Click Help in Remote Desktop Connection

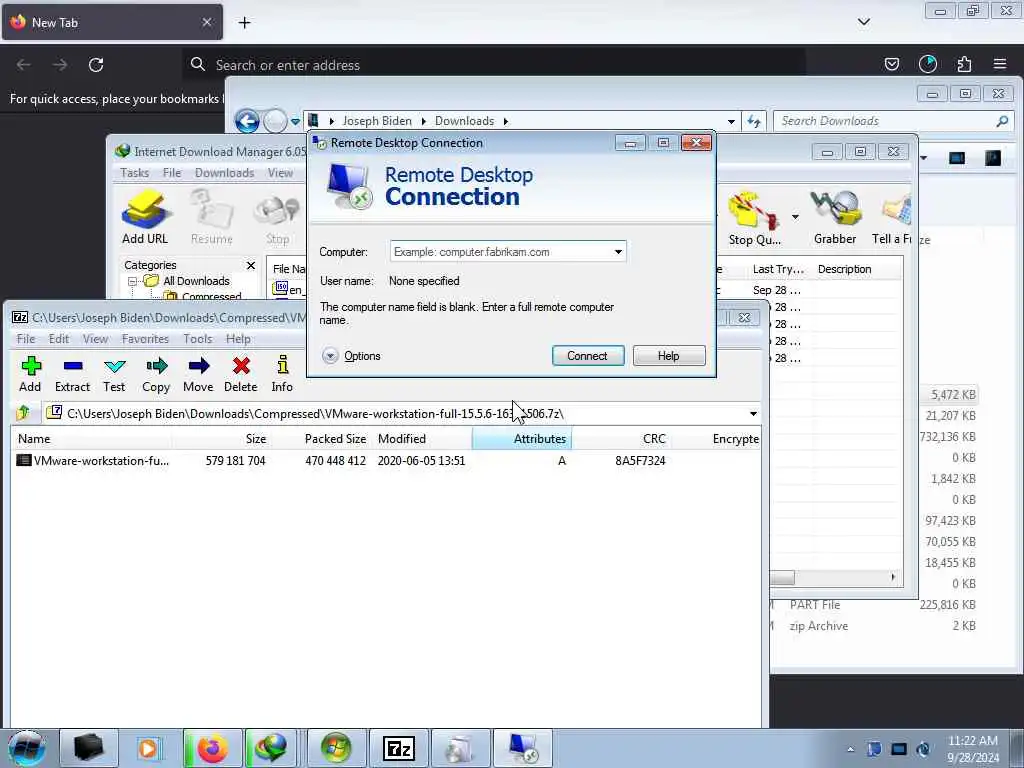669,356
